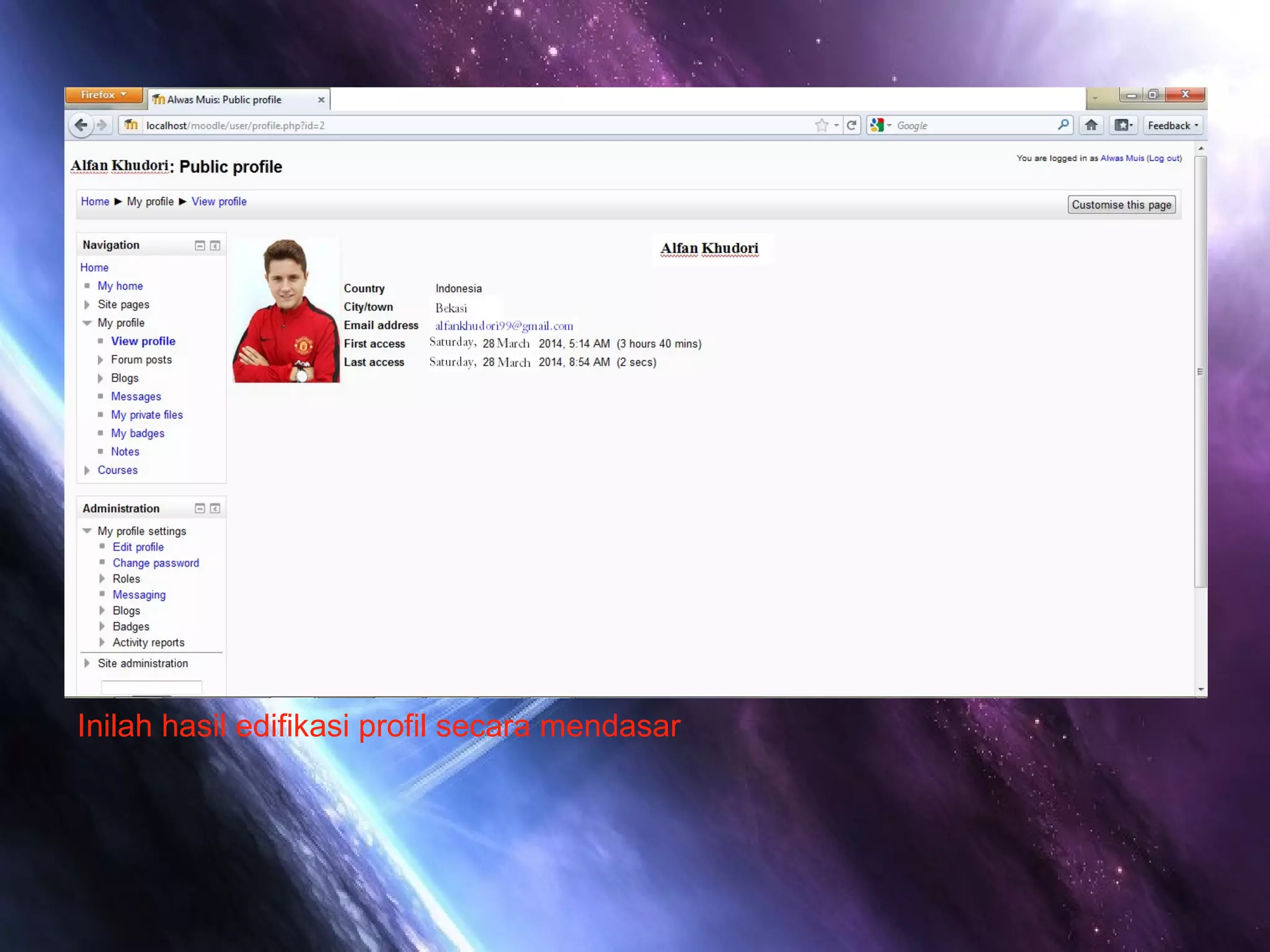Click the reload page icon
1270x952 pixels.
point(851,125)
